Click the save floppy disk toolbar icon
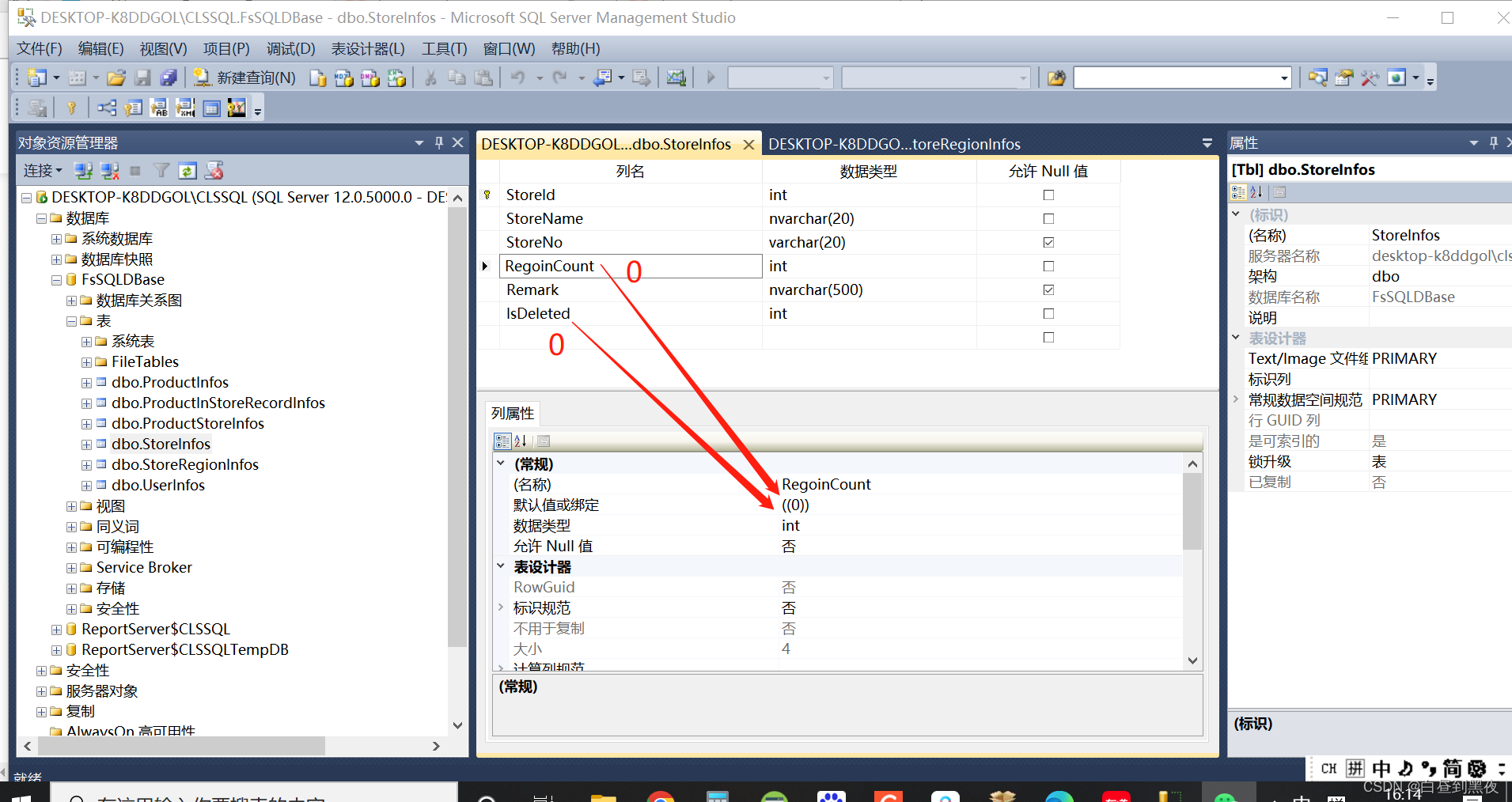Screen dimensions: 1512x802 [x=142, y=78]
